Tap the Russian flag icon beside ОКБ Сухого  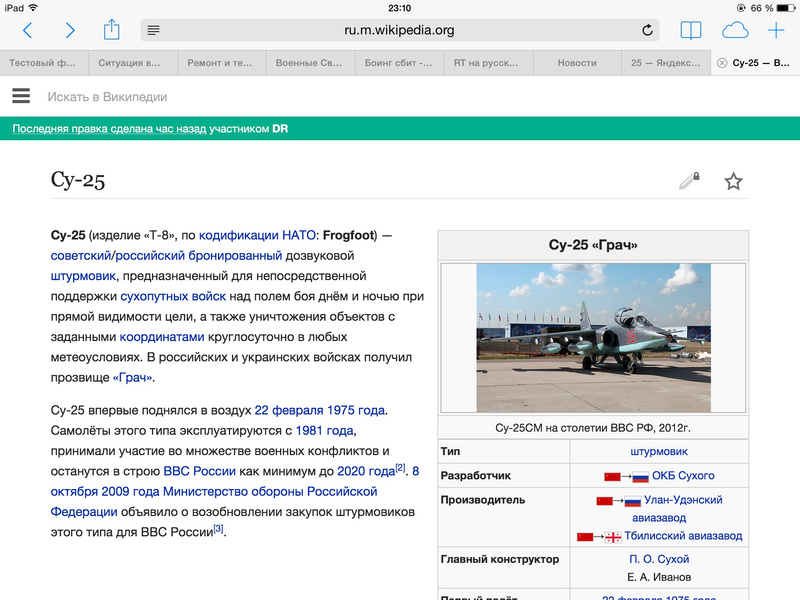[x=640, y=477]
